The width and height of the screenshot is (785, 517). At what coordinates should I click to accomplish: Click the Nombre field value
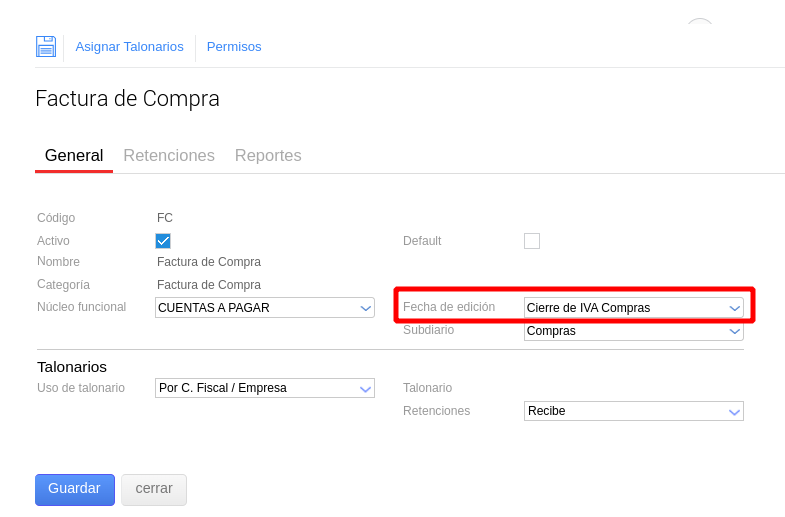coord(209,262)
